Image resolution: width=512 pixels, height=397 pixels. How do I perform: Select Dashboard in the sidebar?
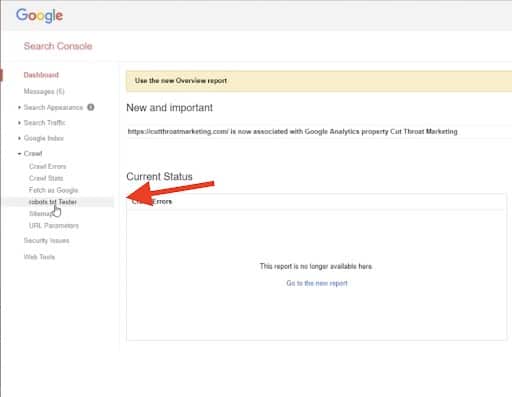(41, 75)
